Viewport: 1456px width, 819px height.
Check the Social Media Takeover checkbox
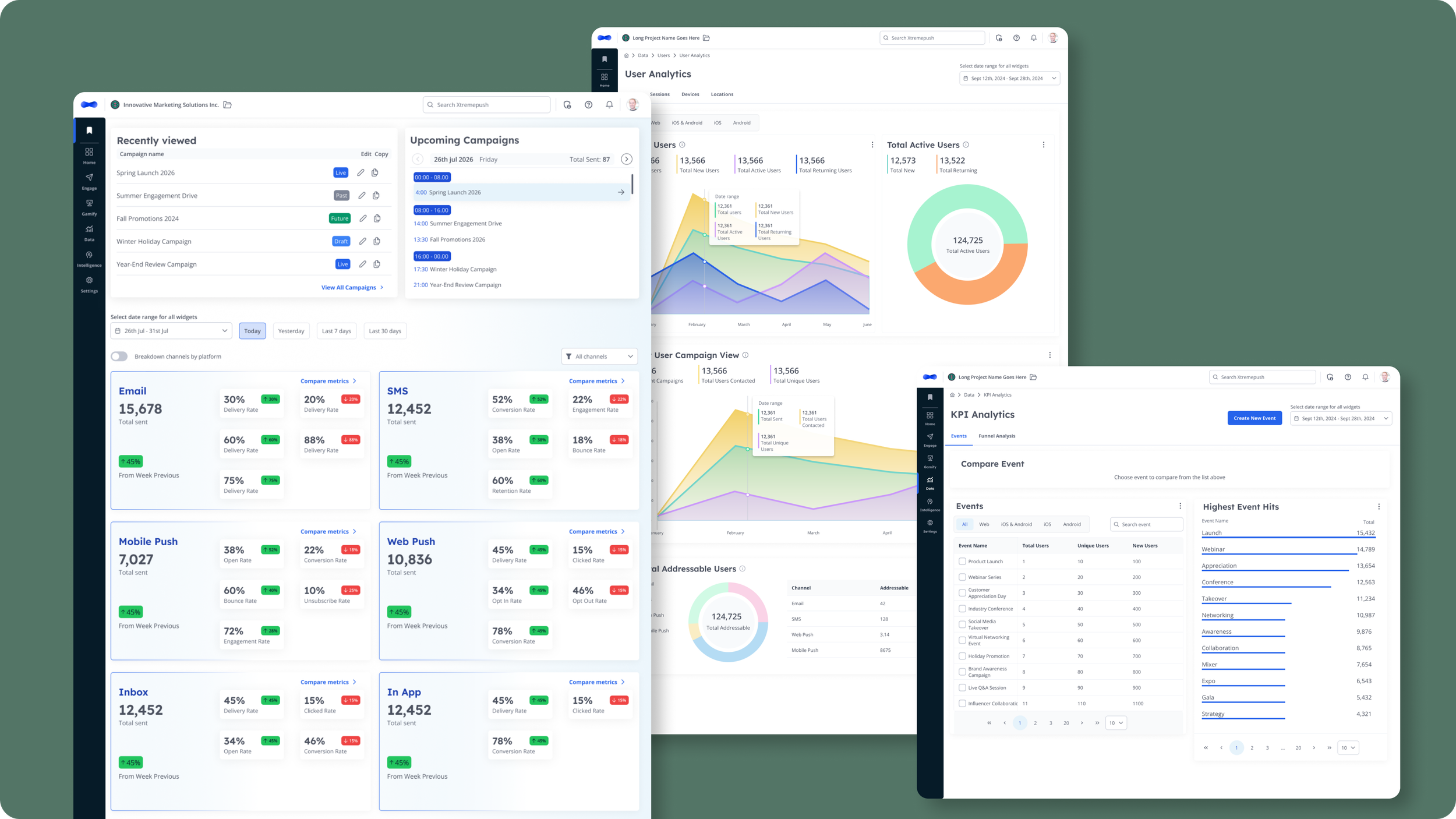pyautogui.click(x=962, y=624)
